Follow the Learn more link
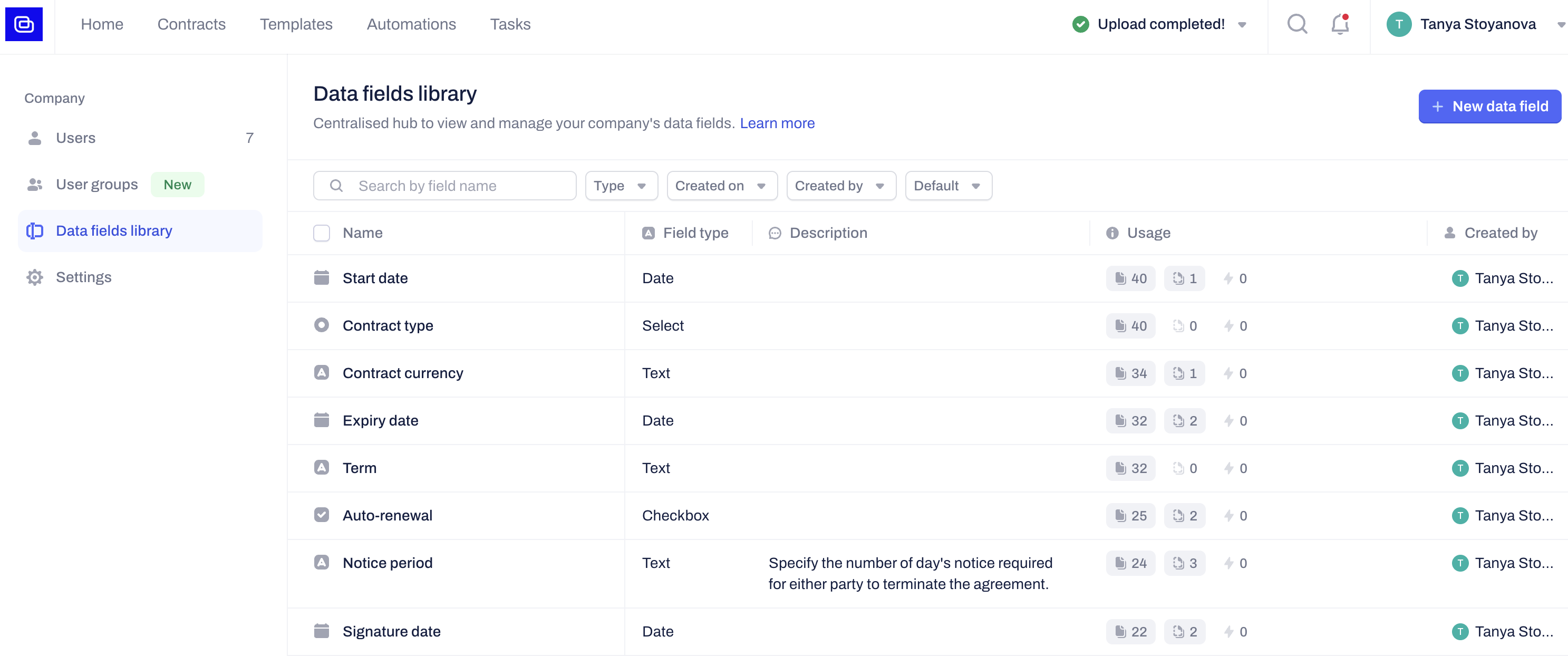The height and width of the screenshot is (656, 1568). pyautogui.click(x=777, y=123)
